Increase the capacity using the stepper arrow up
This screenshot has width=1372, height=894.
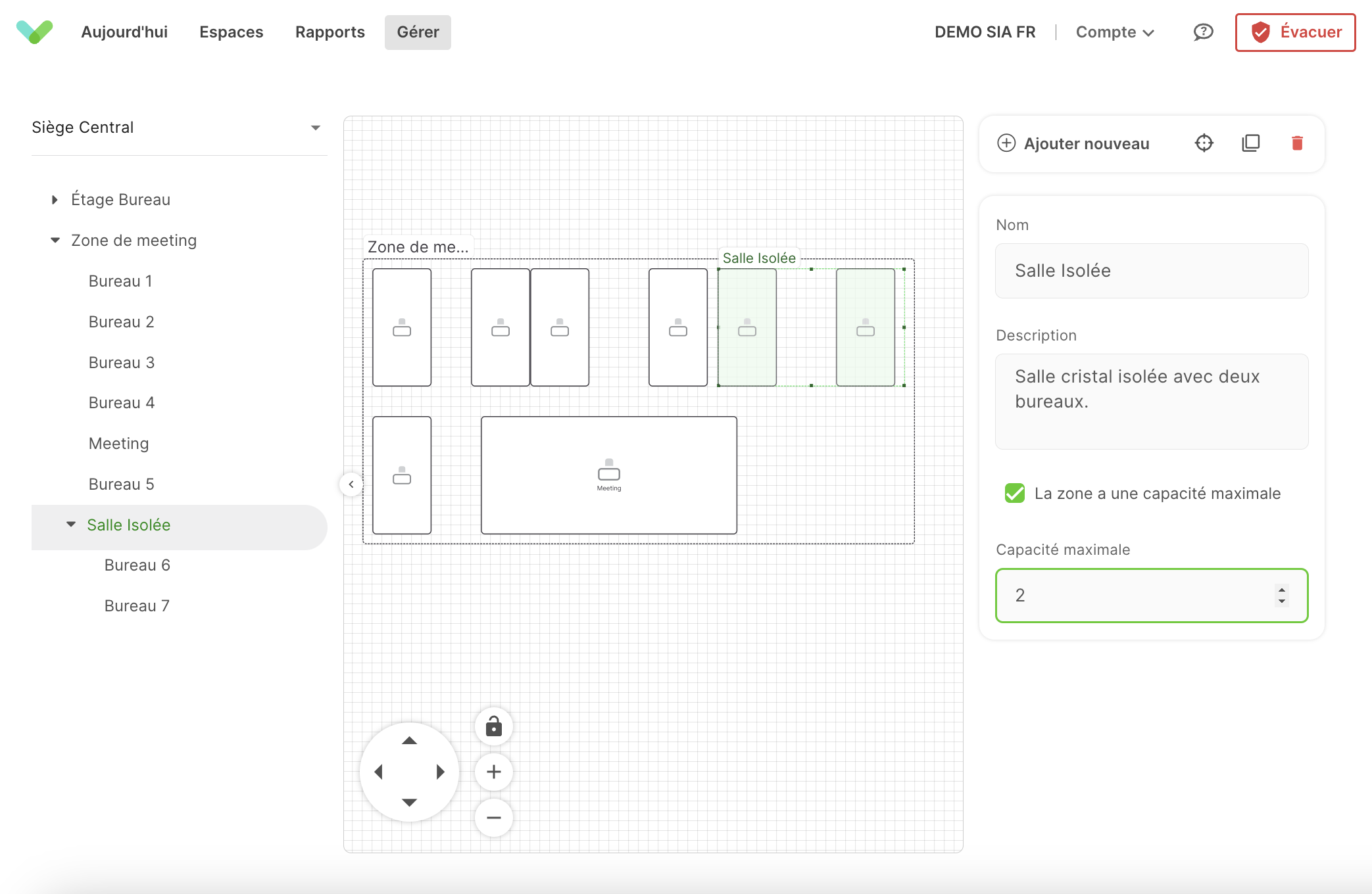point(1281,589)
